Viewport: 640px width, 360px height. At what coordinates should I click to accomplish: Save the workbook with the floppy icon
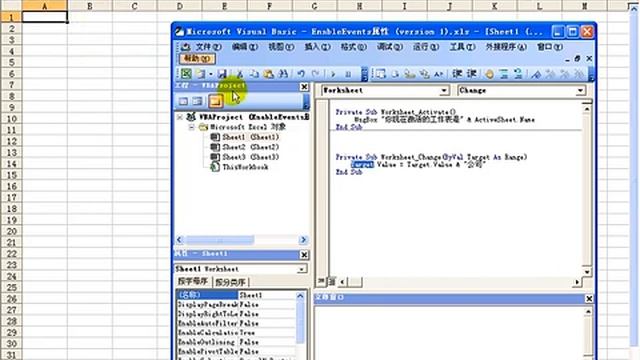click(x=222, y=73)
